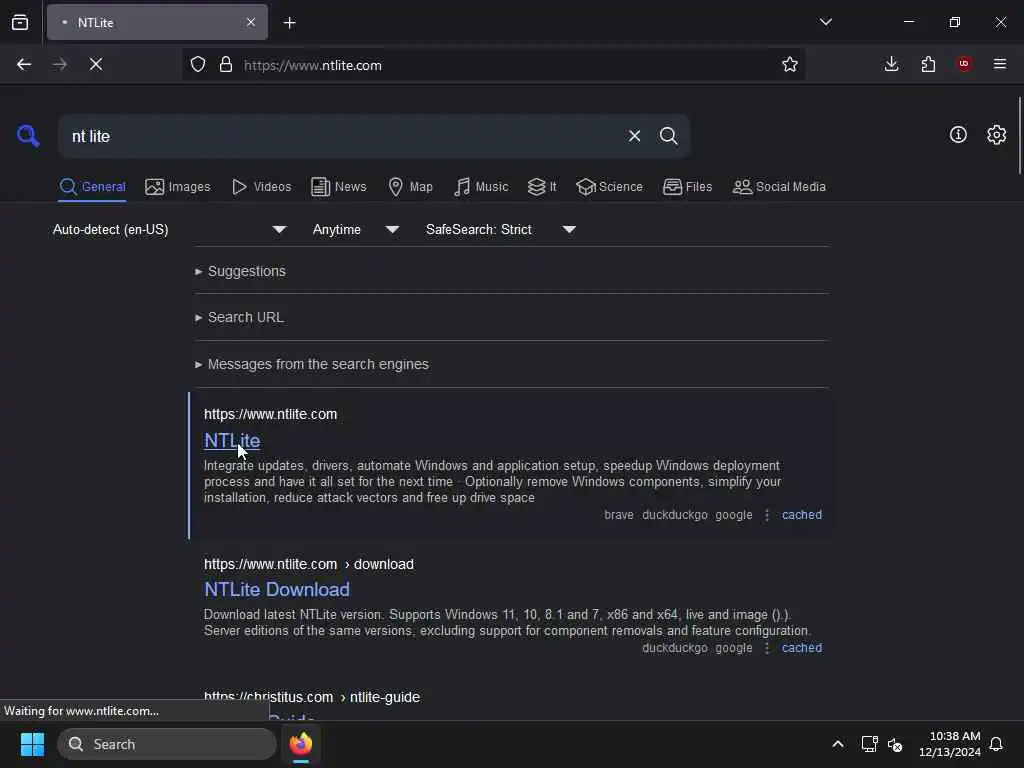Close the NTLite browser tab
Image resolution: width=1024 pixels, height=768 pixels.
[x=251, y=22]
